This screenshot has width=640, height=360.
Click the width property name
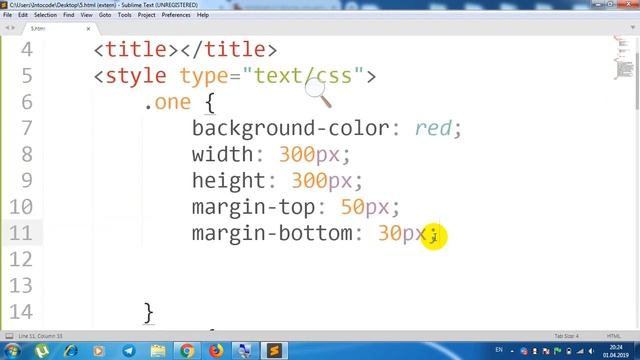tap(223, 154)
